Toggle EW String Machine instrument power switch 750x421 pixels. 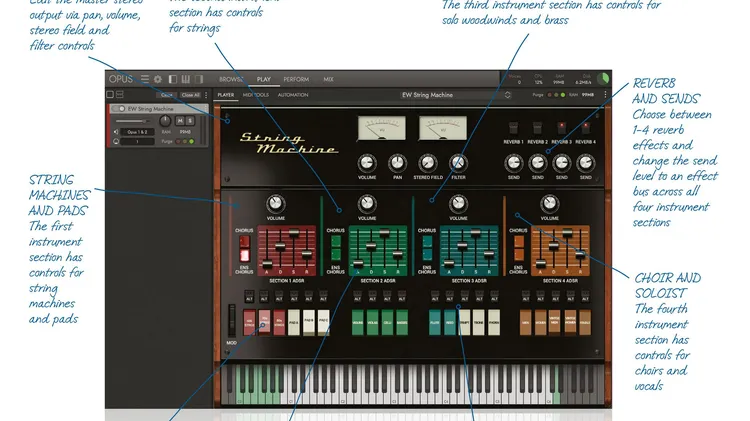click(119, 109)
